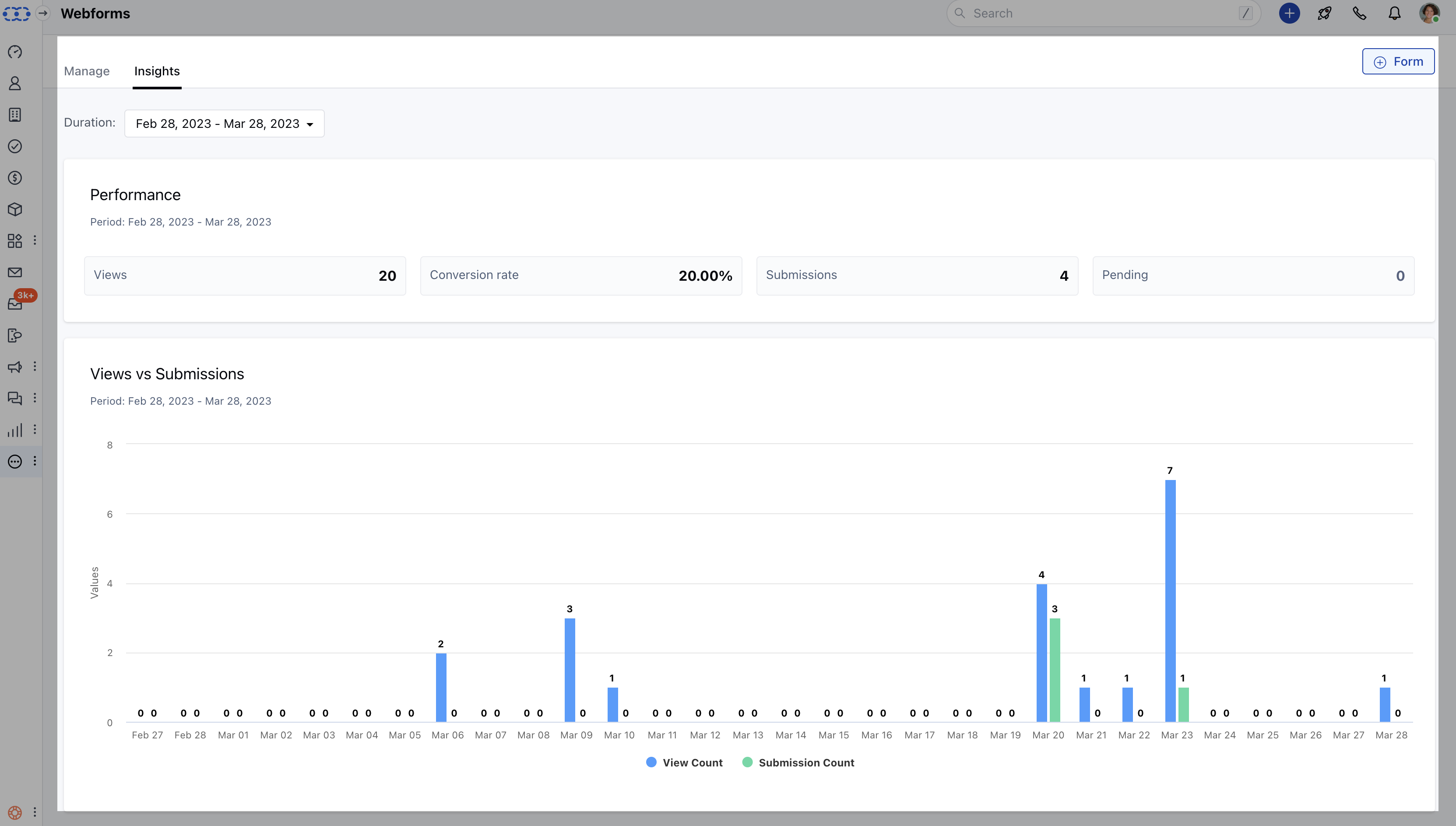The image size is (1456, 826).
Task: Open the Deals dollar icon in sidebar
Action: (x=15, y=178)
